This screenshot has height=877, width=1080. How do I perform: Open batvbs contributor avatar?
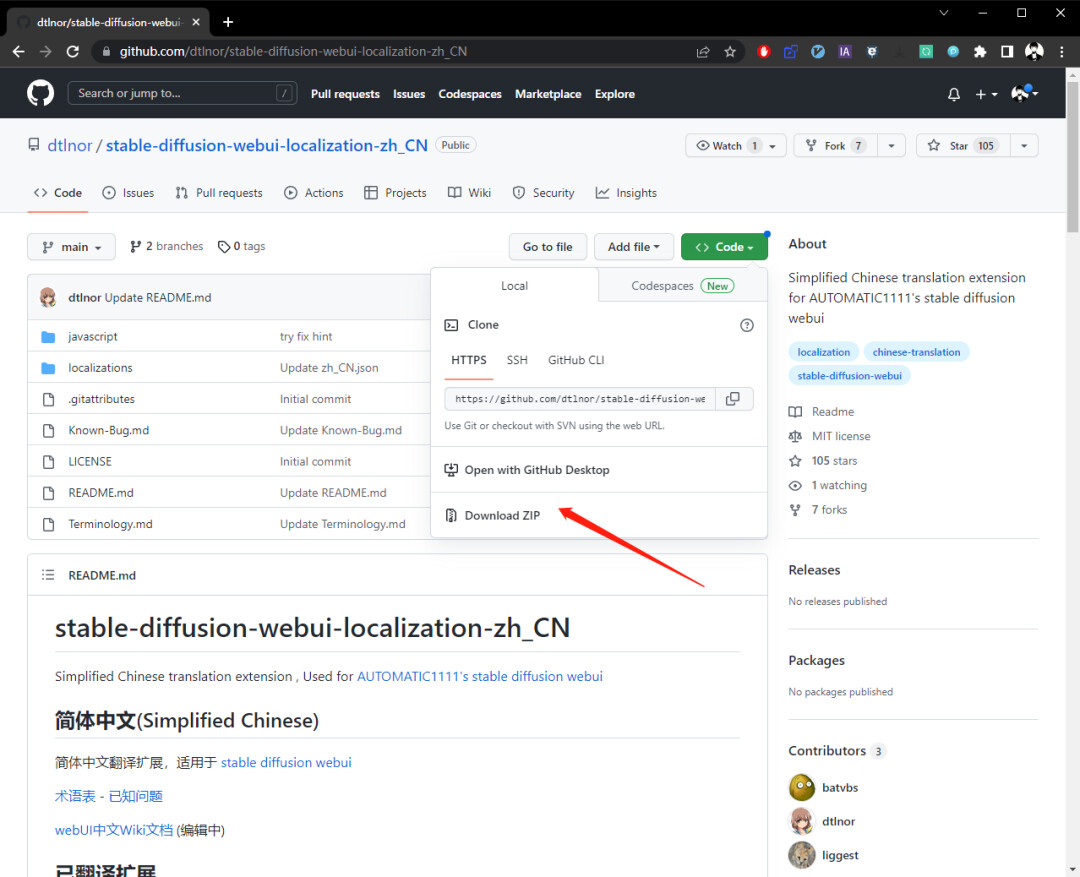pyautogui.click(x=802, y=787)
